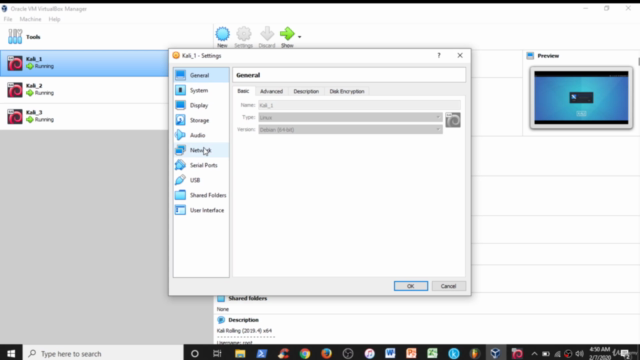640x360 pixels.
Task: Open the Shared Folders settings category
Action: (201, 195)
